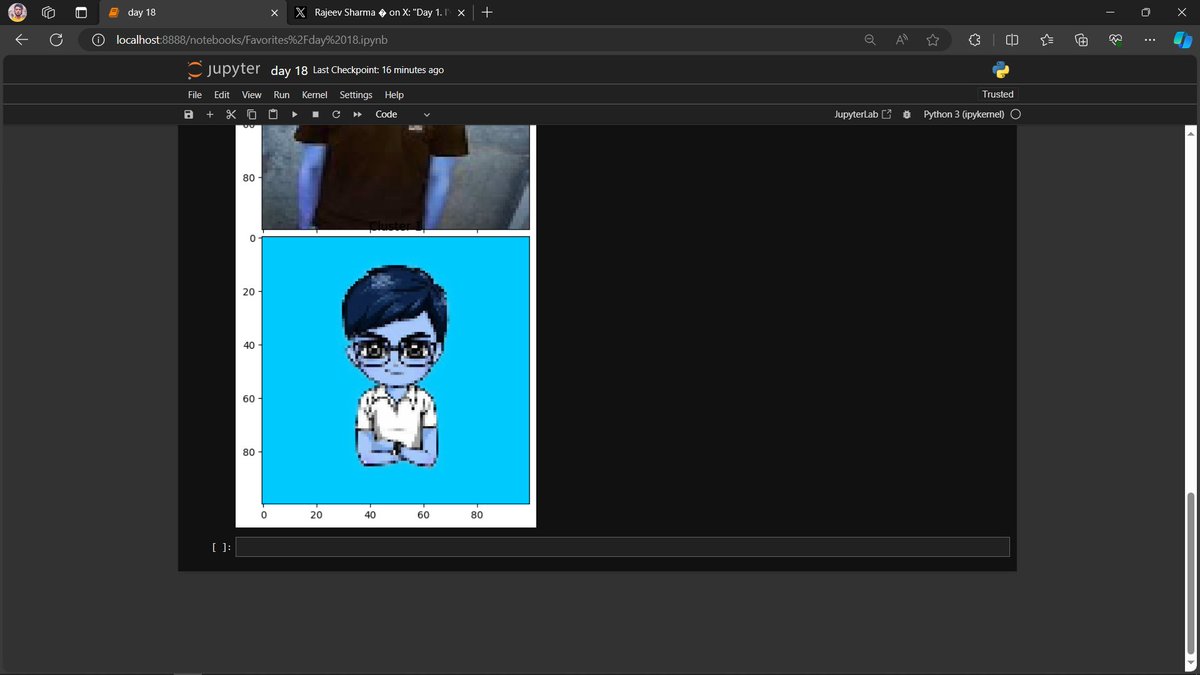Open the Workspaces icon
Viewport: 1200px width, 675px height.
[x=48, y=13]
